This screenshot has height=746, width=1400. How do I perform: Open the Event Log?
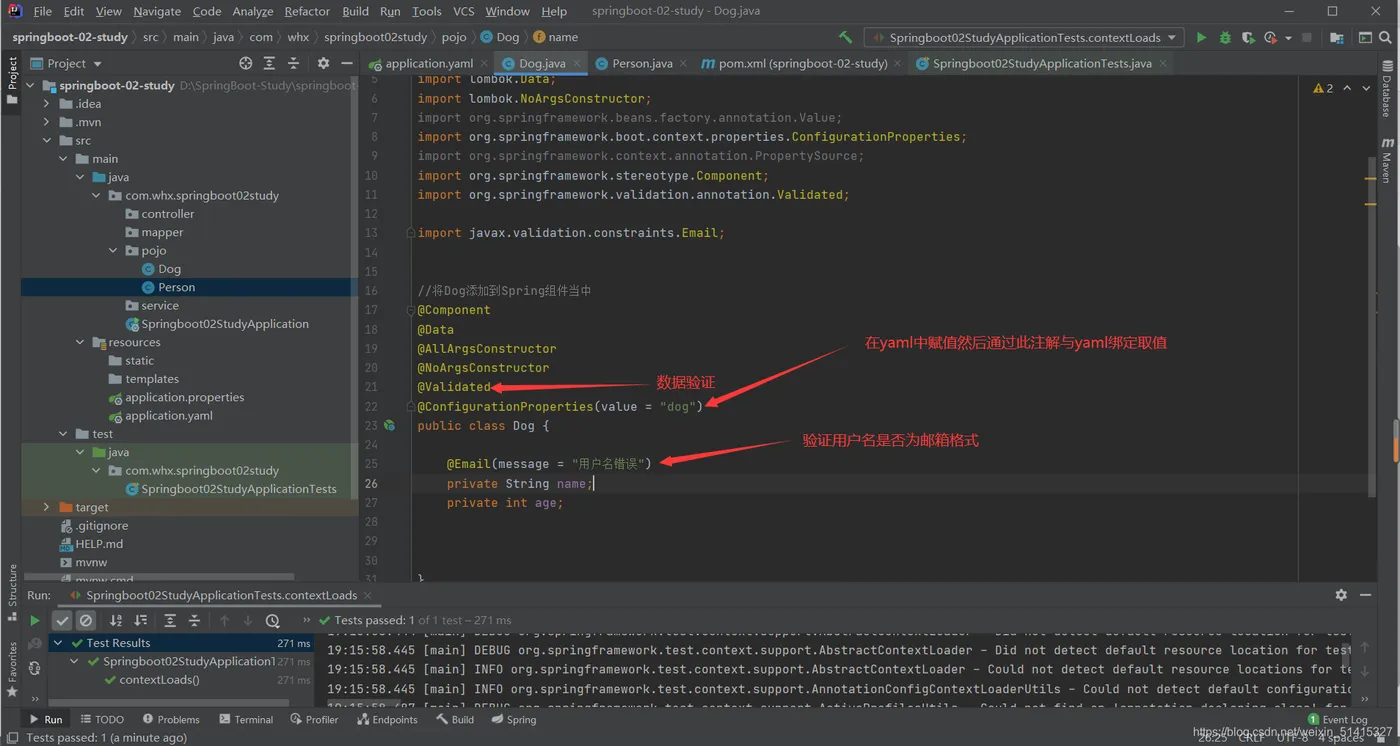click(1337, 719)
